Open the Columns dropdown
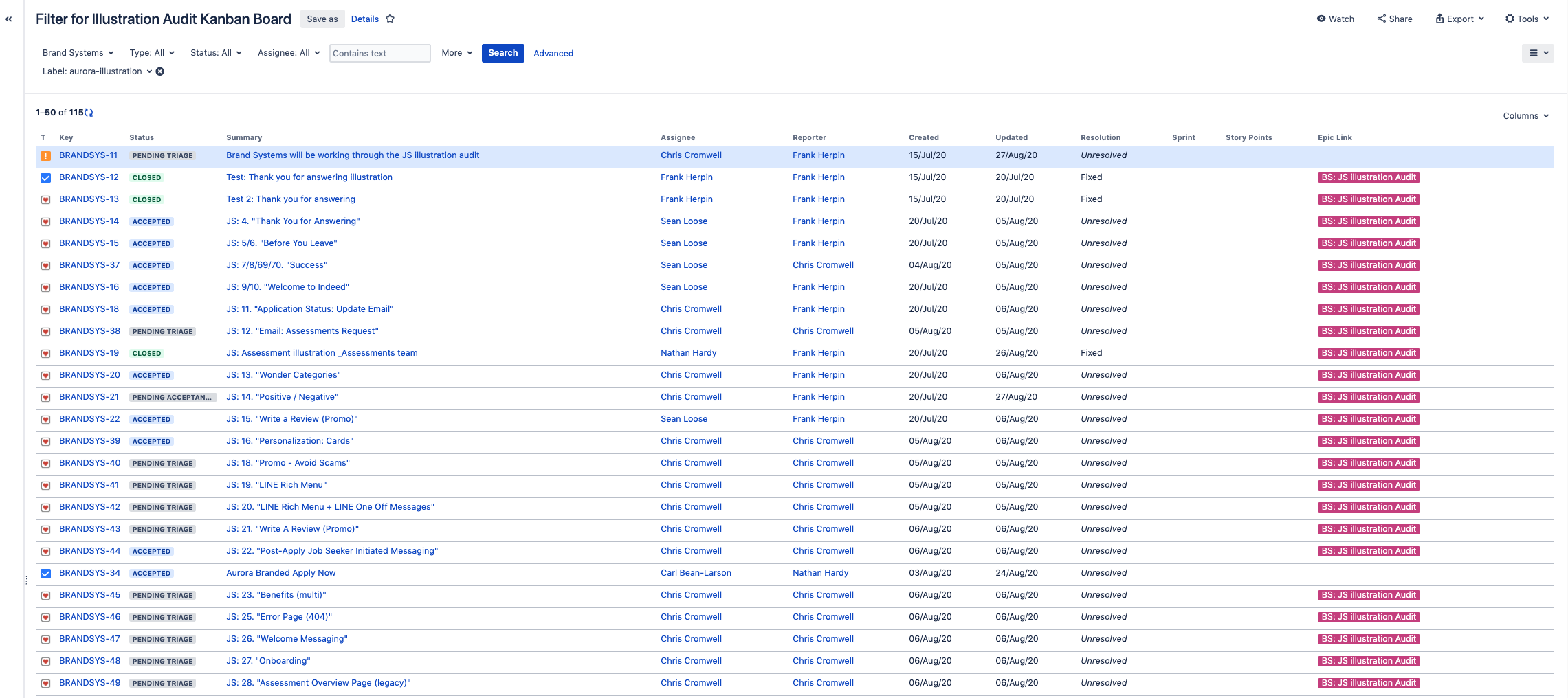The height and width of the screenshot is (698, 1568). point(1525,115)
